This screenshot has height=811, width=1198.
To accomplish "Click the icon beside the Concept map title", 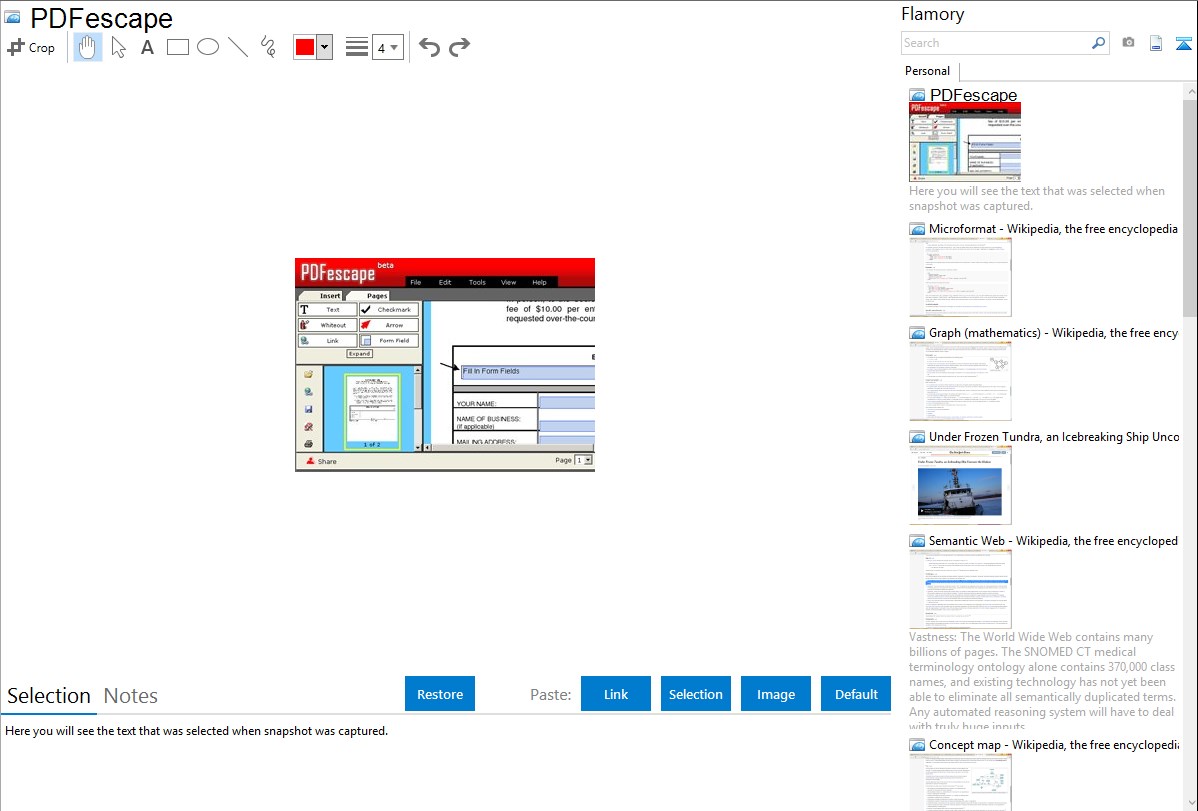I will click(917, 745).
